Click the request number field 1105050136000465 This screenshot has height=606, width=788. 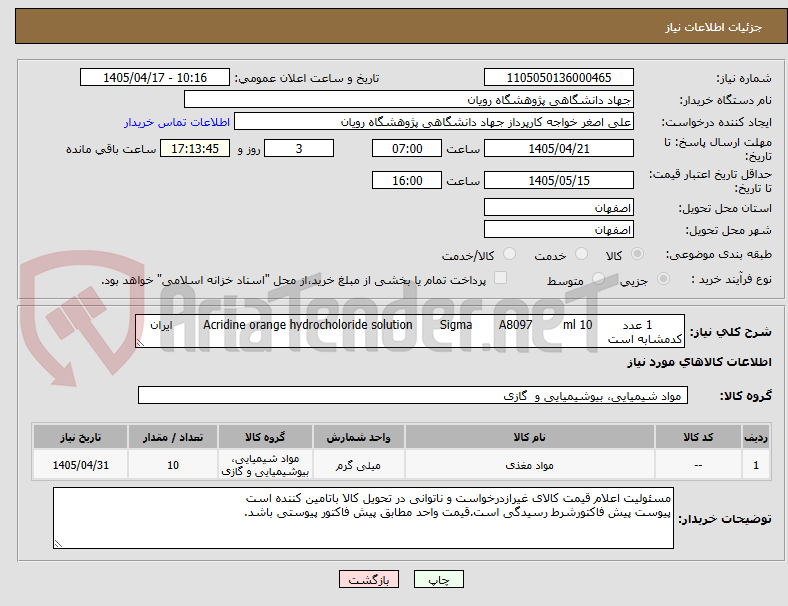tap(558, 78)
